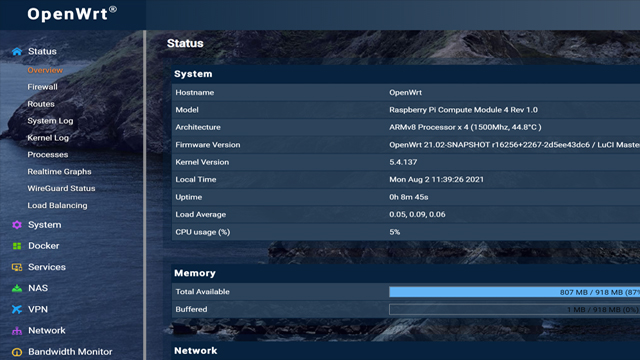Expand the VPN menu section
The image size is (640, 360).
pyautogui.click(x=38, y=309)
